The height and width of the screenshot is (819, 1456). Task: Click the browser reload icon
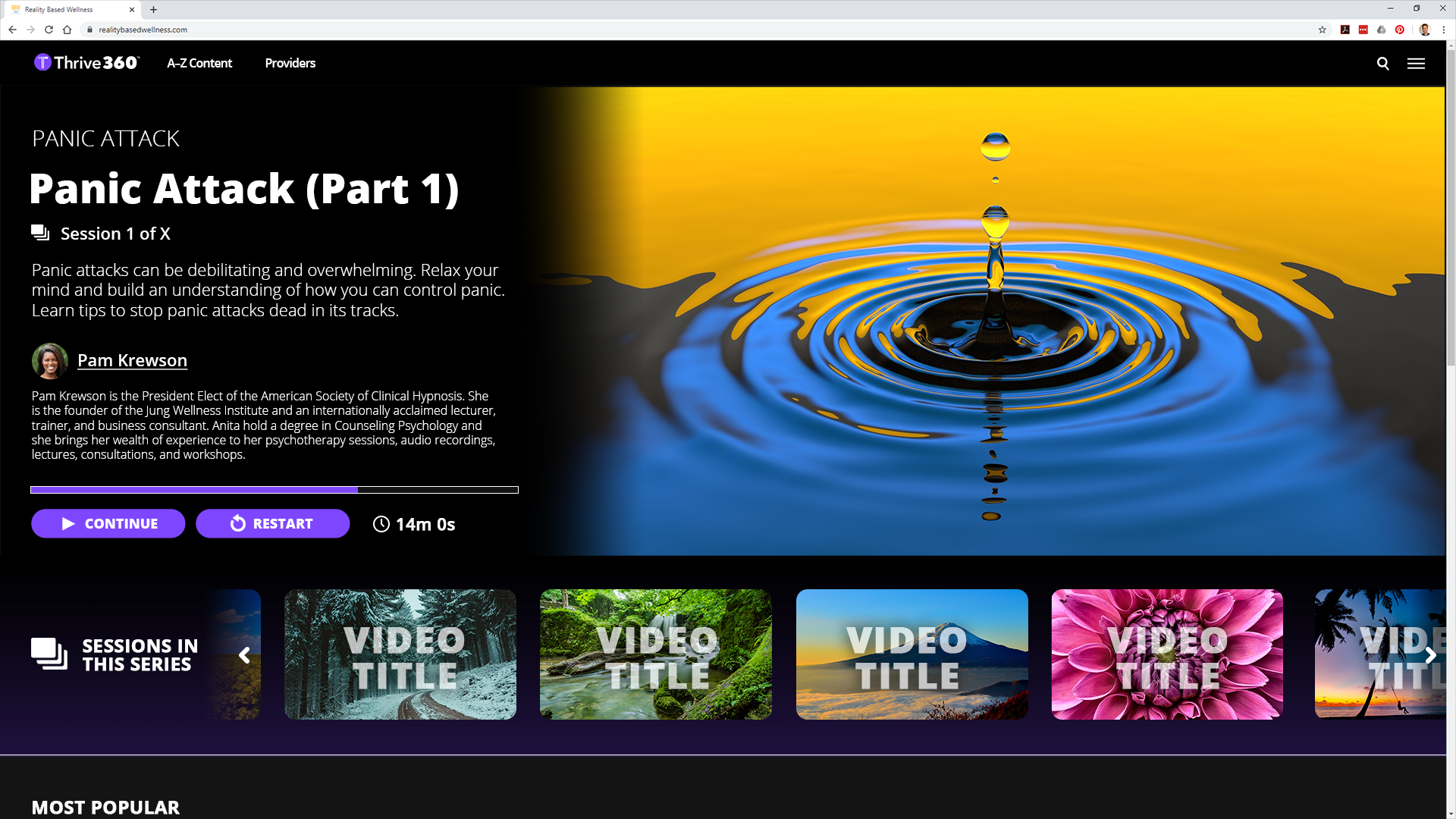point(49,30)
